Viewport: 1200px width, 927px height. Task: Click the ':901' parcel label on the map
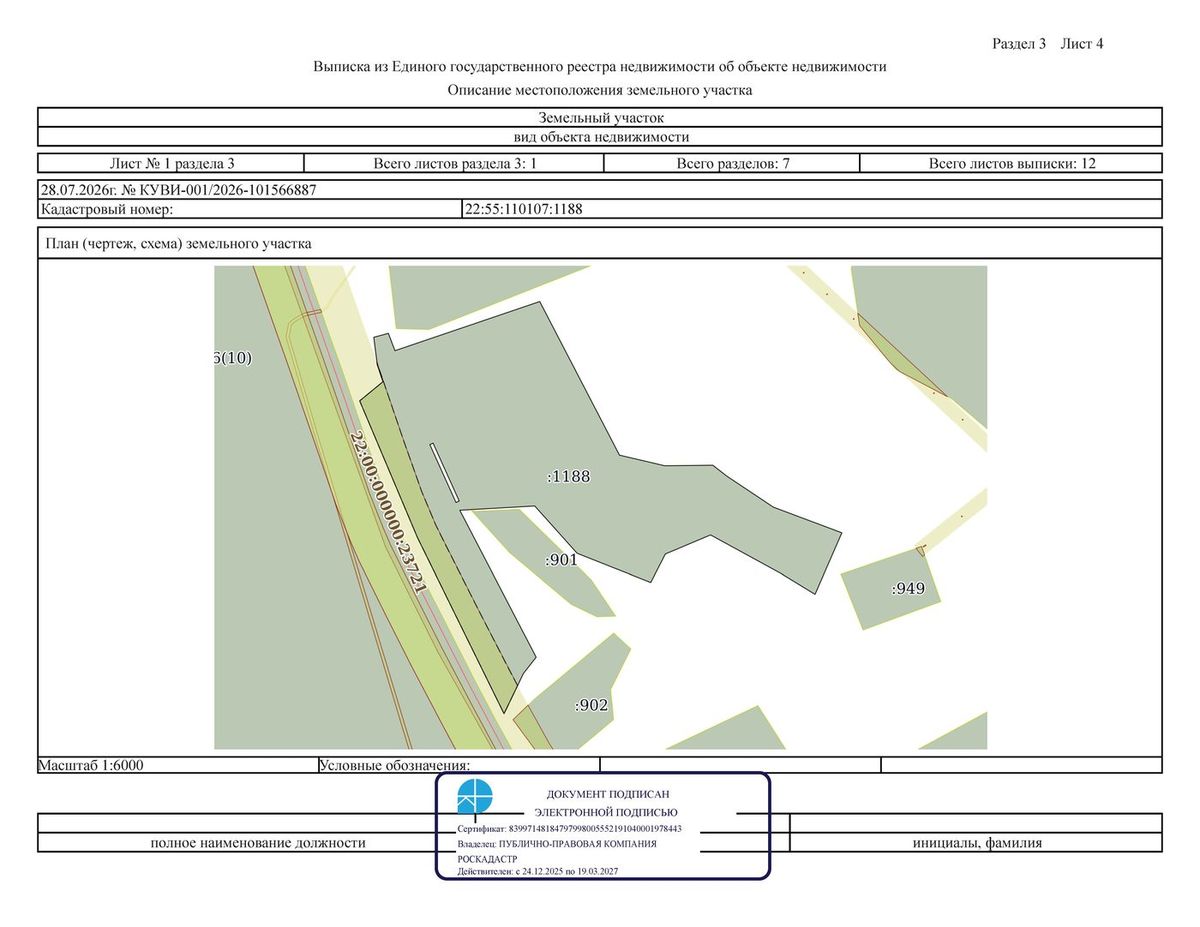(561, 560)
